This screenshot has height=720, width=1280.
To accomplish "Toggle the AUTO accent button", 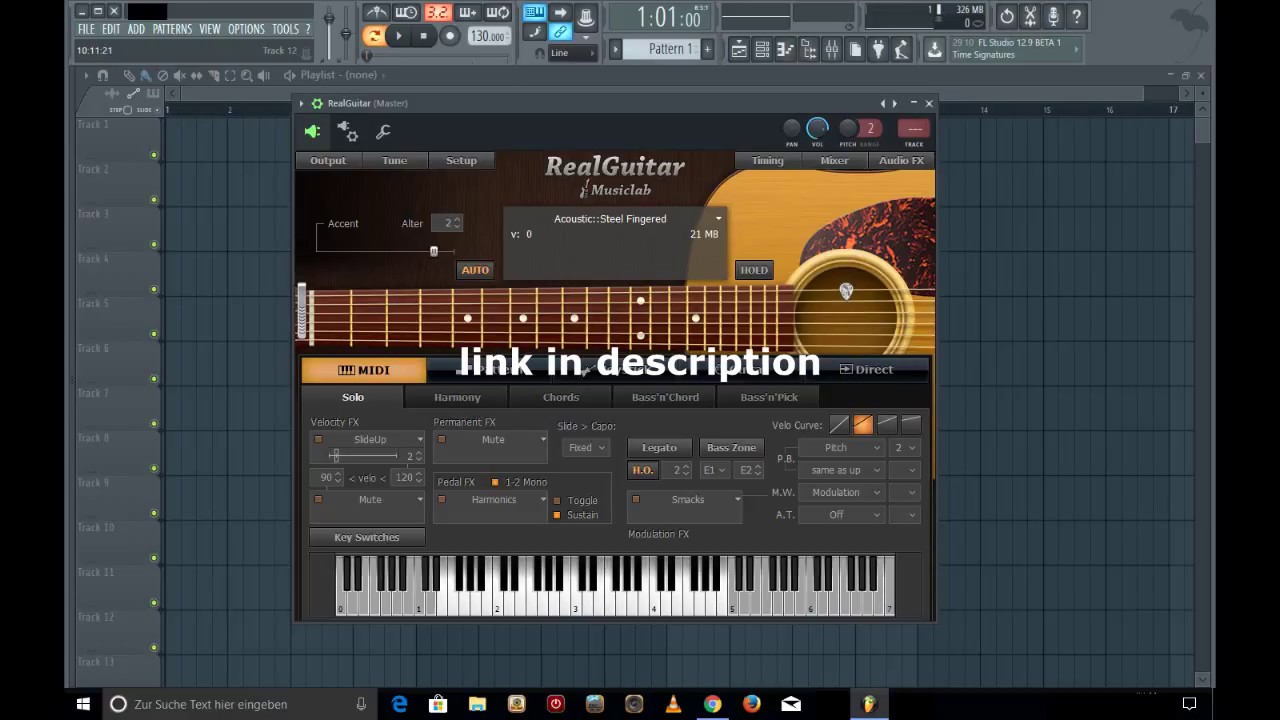I will [x=475, y=270].
